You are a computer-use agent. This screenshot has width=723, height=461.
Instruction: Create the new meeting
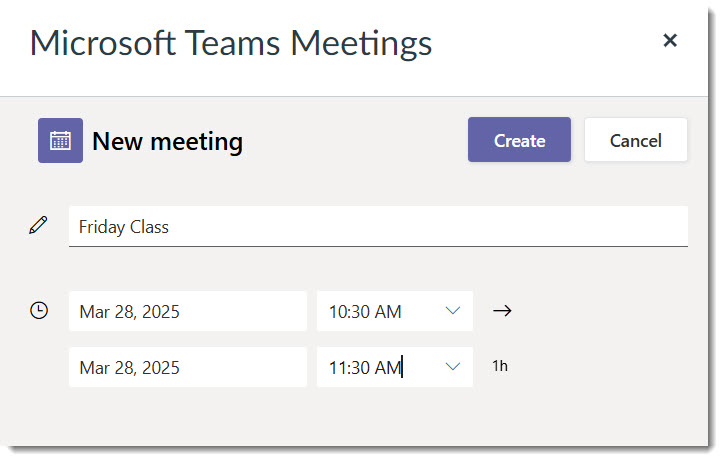click(519, 140)
